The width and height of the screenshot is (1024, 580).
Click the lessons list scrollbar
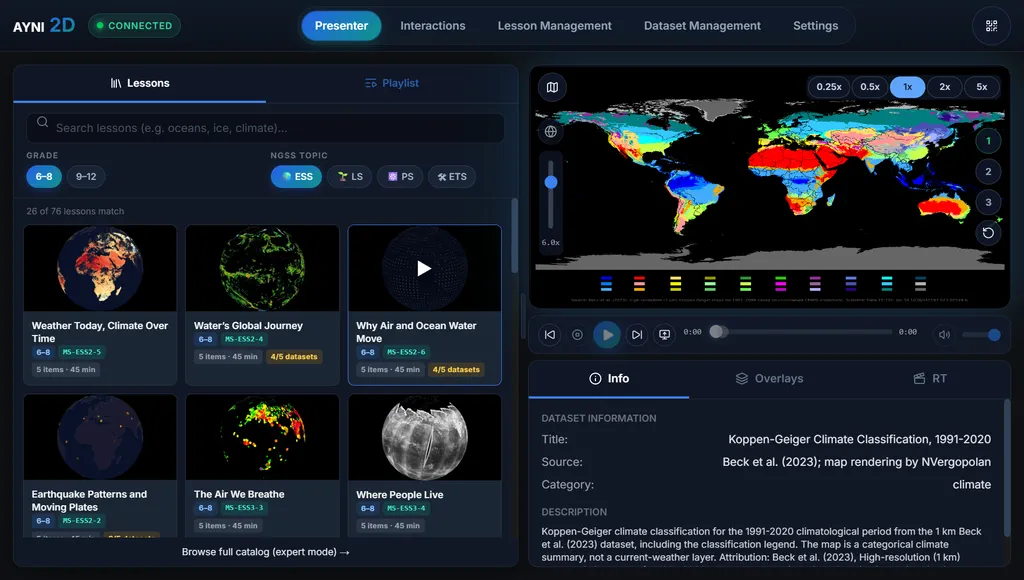click(515, 236)
